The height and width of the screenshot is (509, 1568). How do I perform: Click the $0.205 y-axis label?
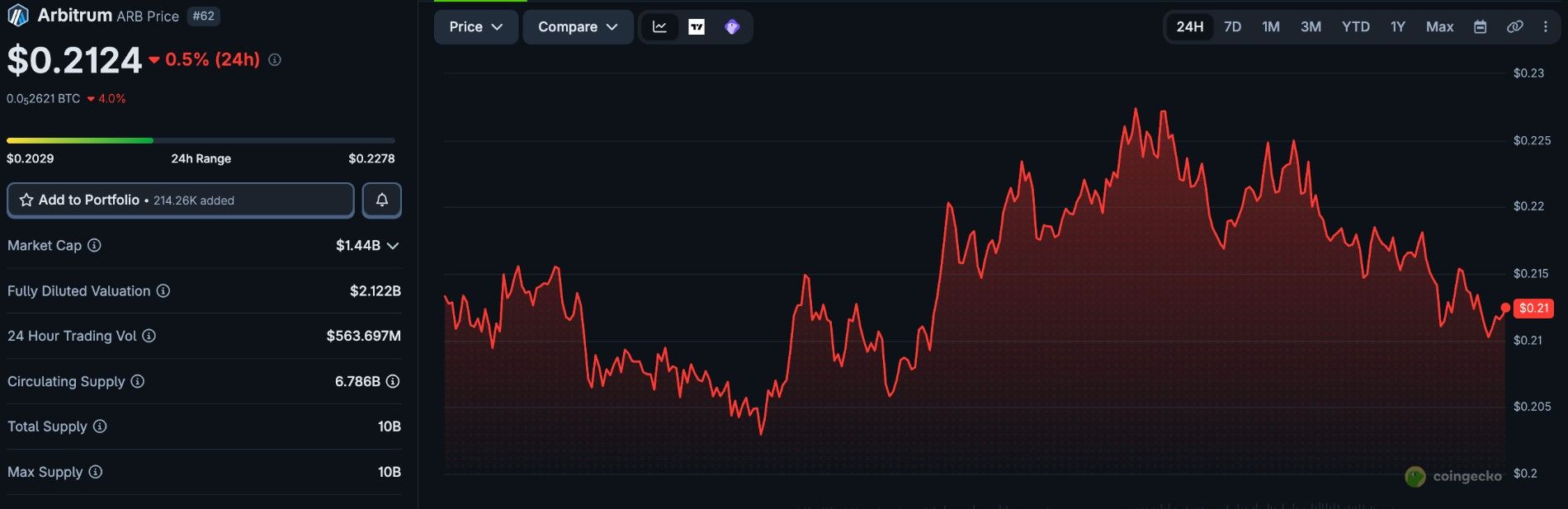click(1532, 406)
